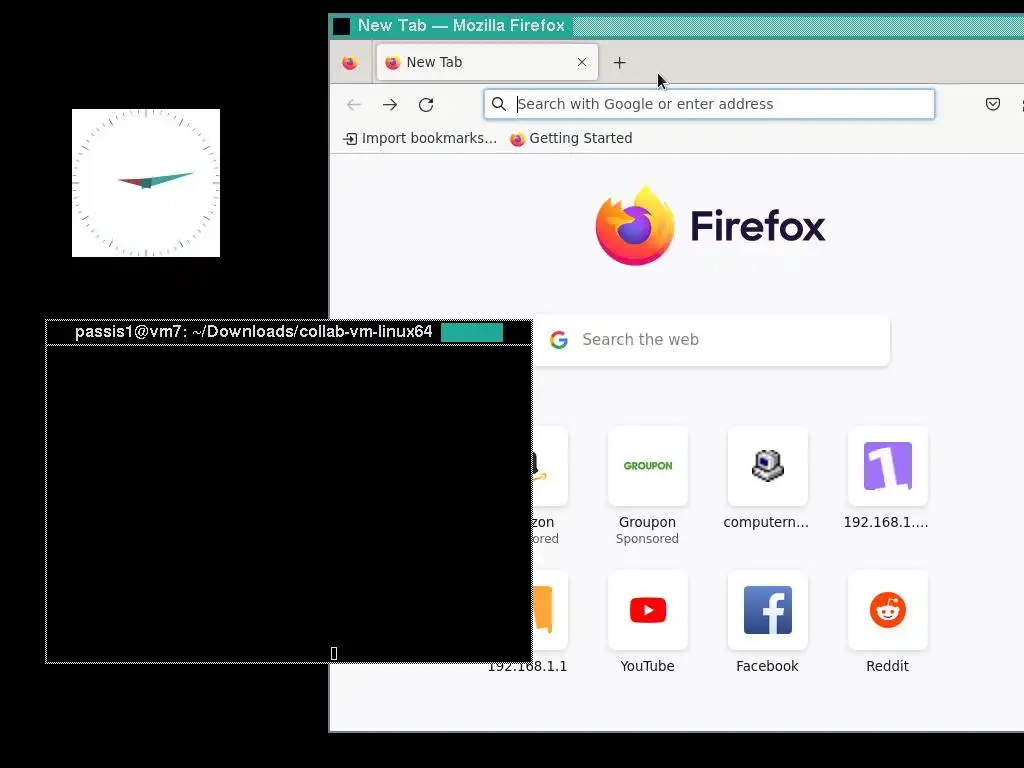
Task: Click the terminal window title bar
Action: point(289,332)
